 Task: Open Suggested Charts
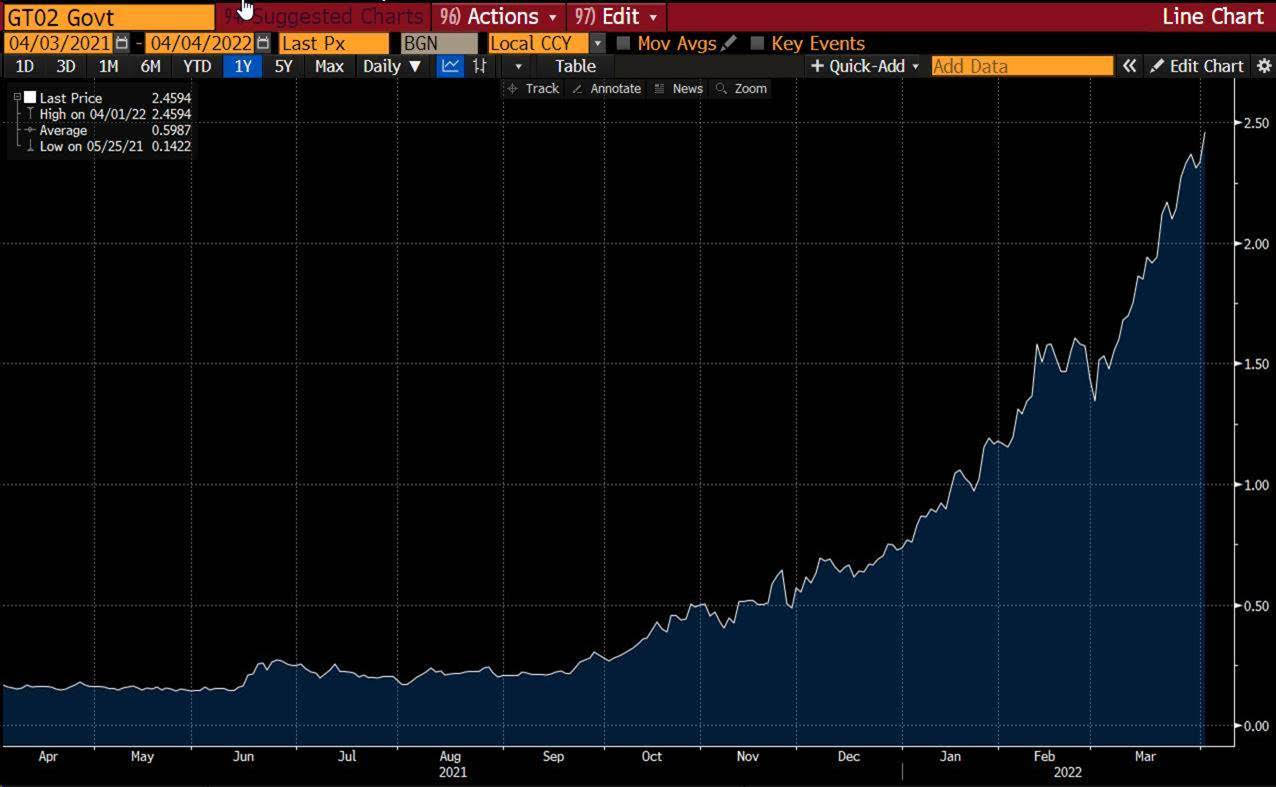tap(324, 17)
